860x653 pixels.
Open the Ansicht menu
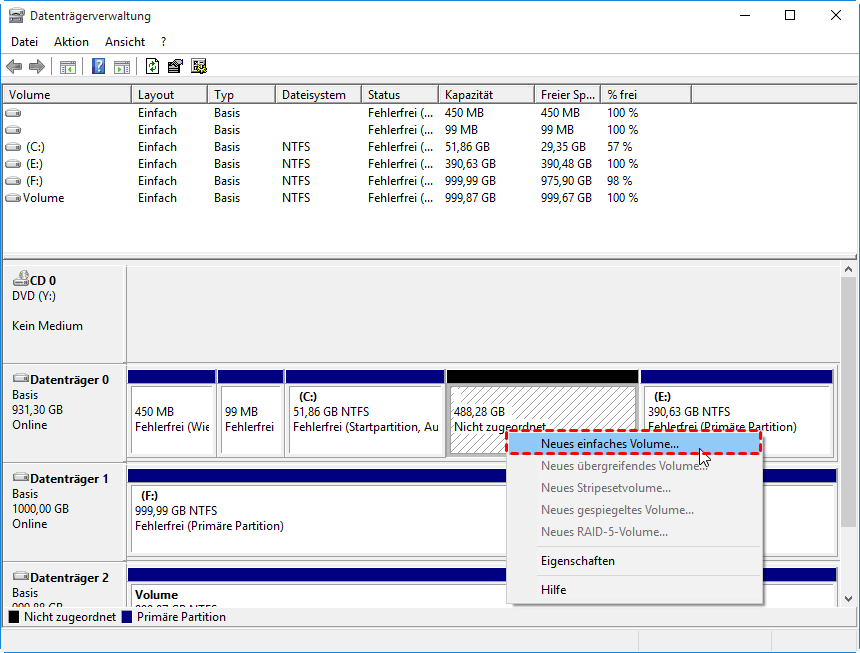tap(125, 42)
